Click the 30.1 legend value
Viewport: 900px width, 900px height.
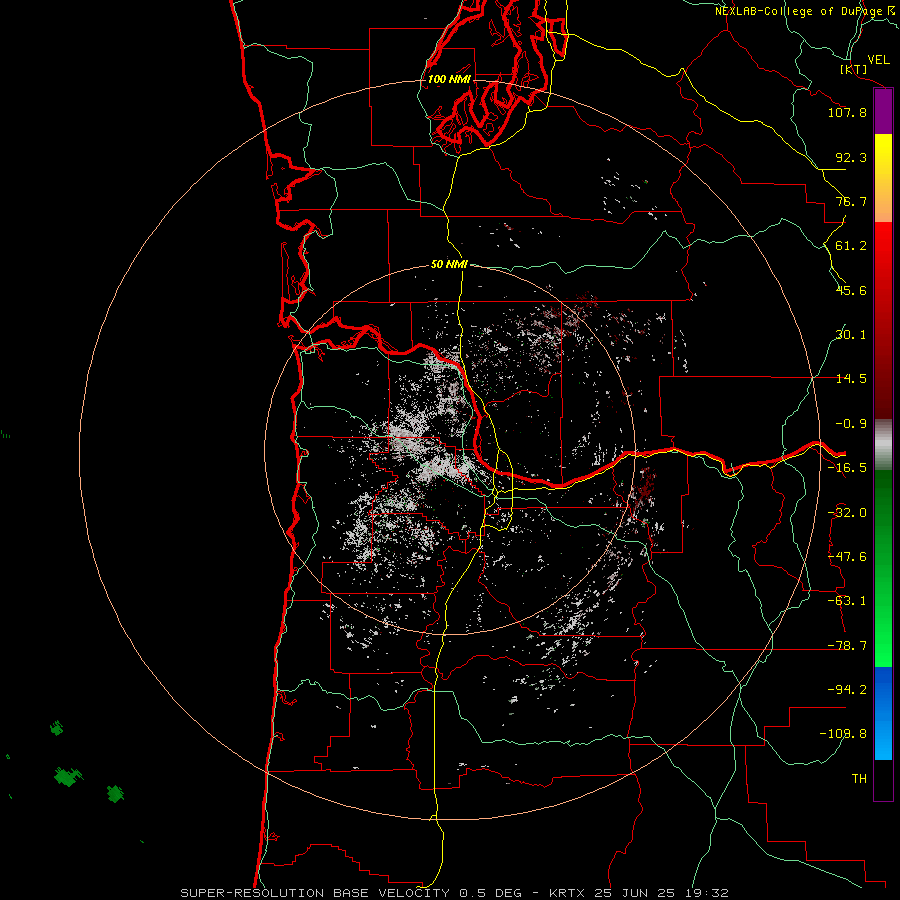tap(851, 335)
